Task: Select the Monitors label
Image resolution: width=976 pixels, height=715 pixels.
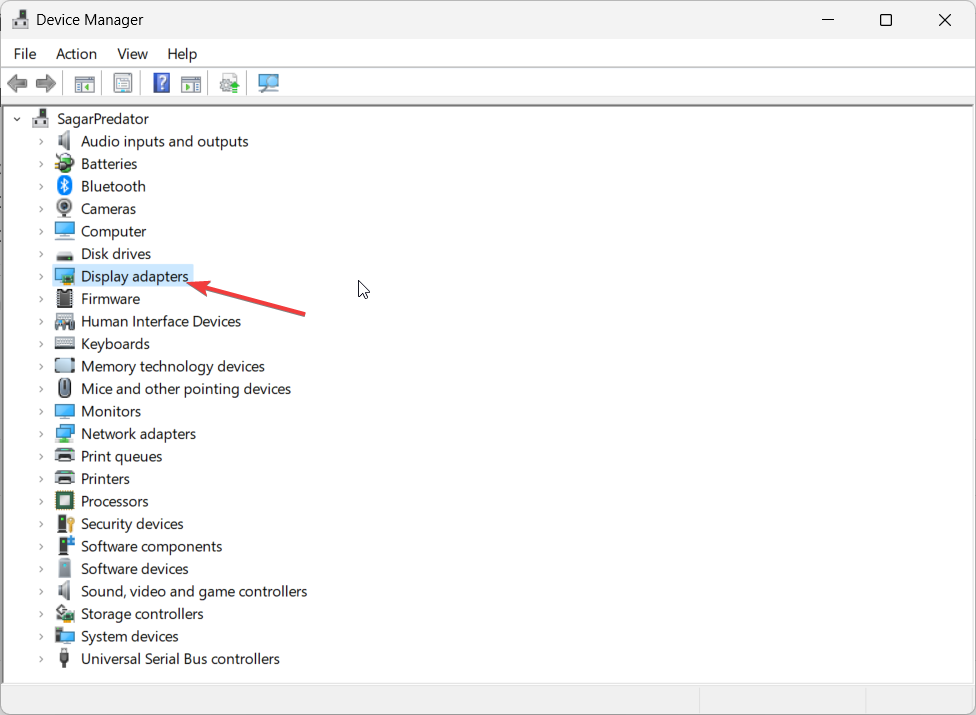Action: 111,411
